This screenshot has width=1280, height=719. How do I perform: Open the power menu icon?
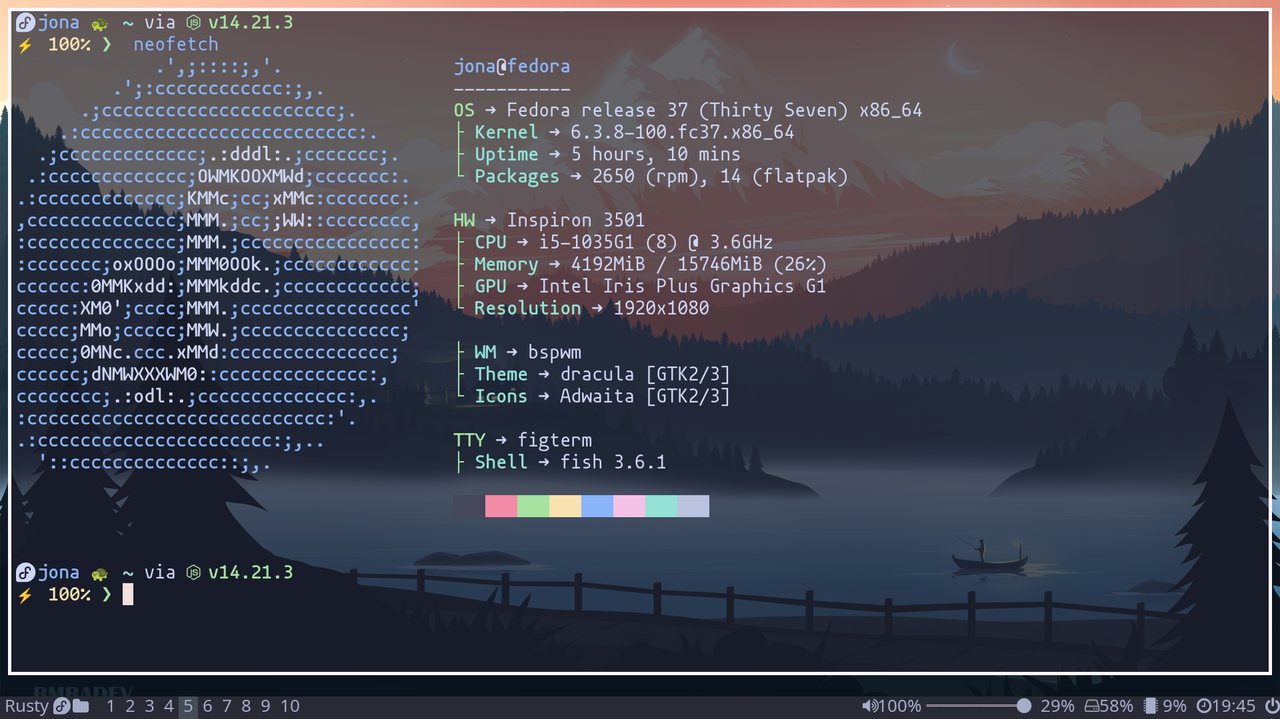[x=1270, y=706]
